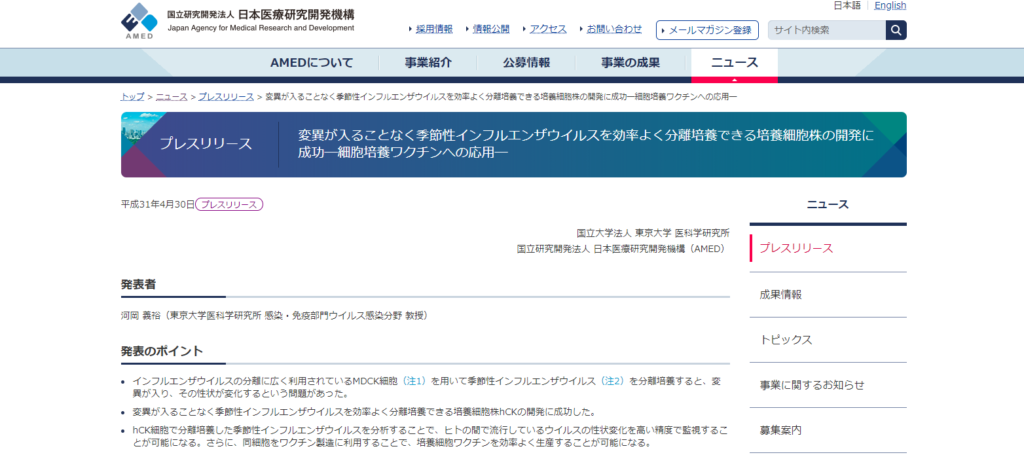Open 事業紹介 navigation menu
This screenshot has width=1024, height=455.
tap(428, 63)
